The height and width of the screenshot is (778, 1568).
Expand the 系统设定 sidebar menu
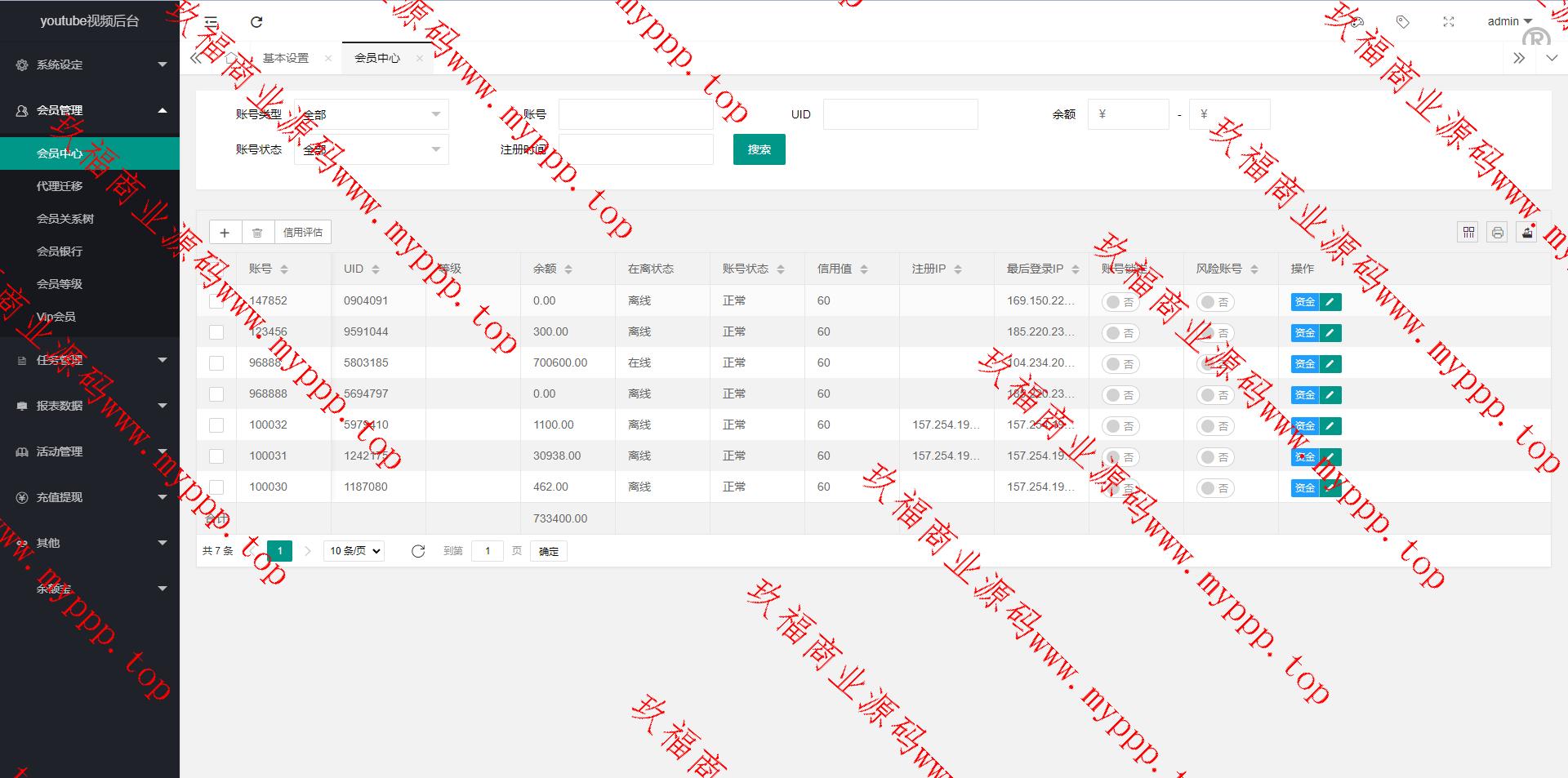90,64
